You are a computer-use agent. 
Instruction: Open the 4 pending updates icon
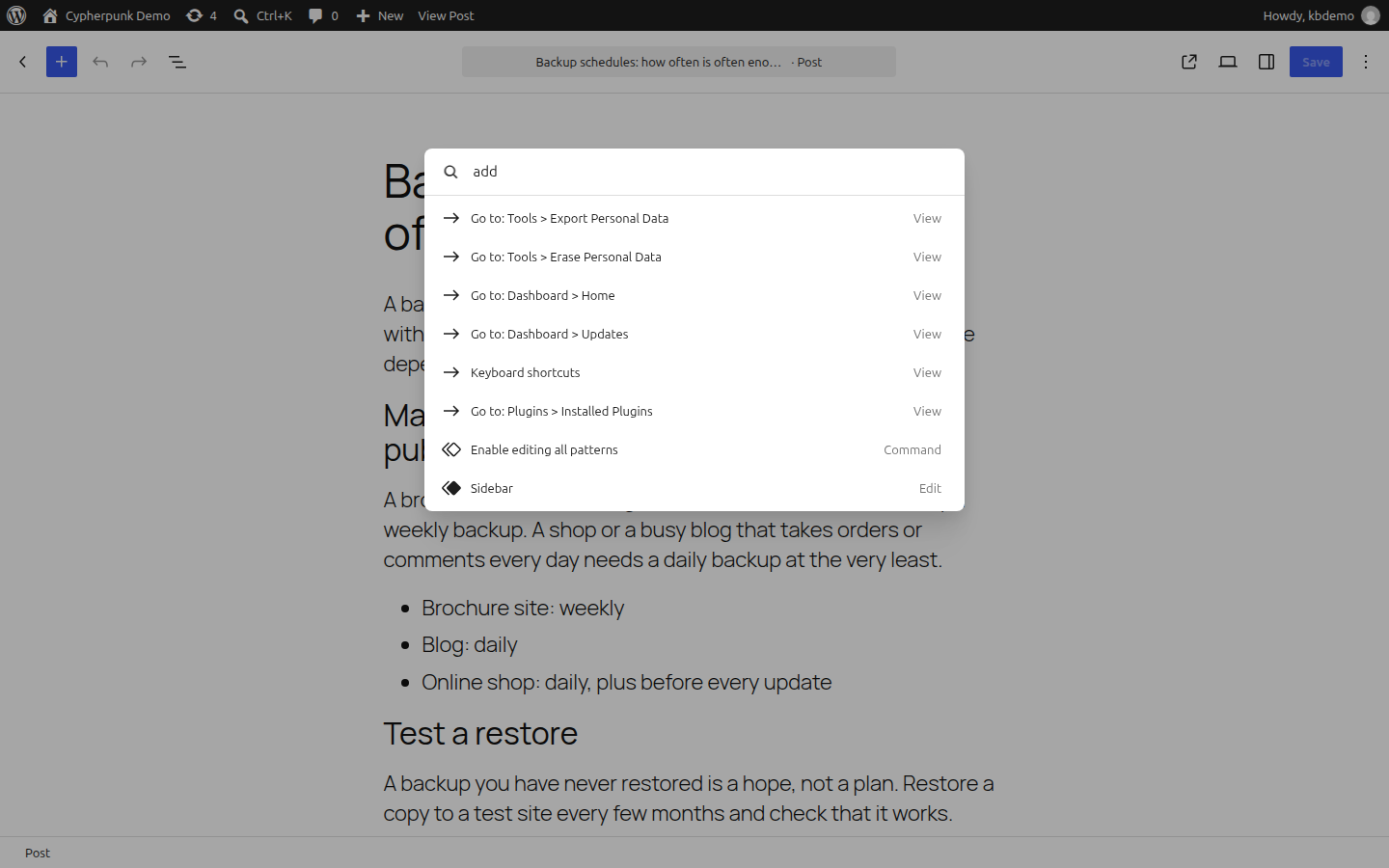click(x=201, y=15)
